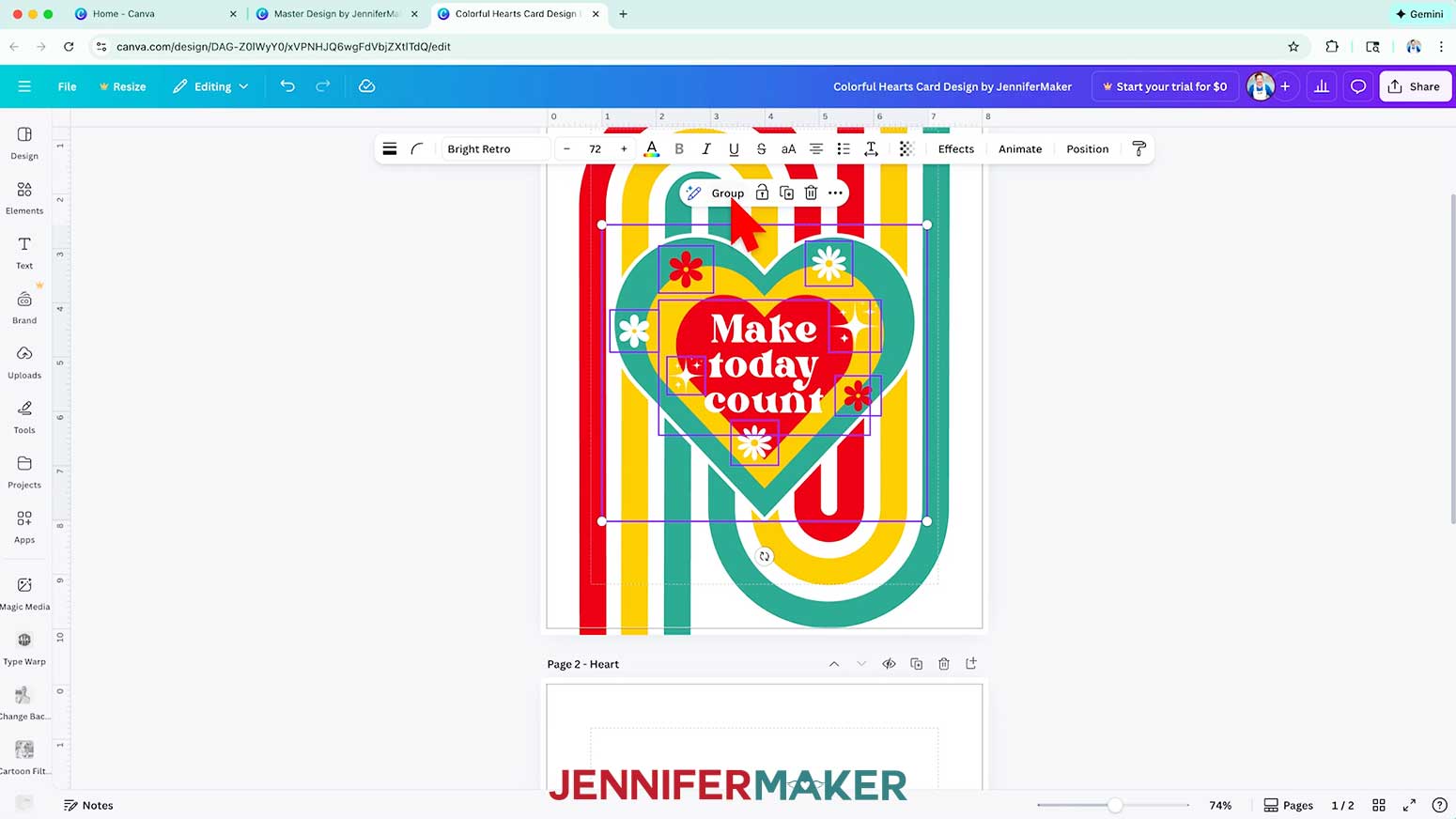
Task: Copy style with the paint roller
Action: [1138, 148]
